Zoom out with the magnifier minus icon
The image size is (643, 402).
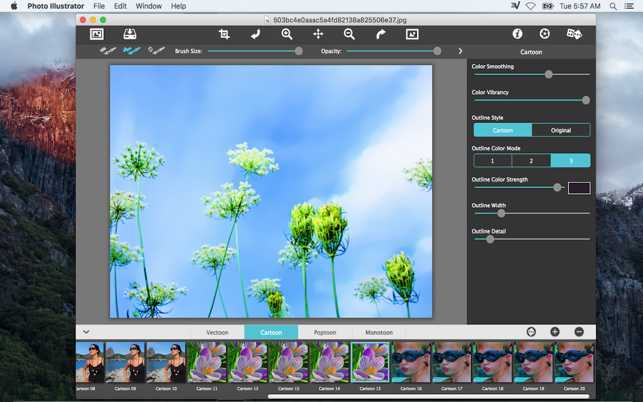(349, 34)
